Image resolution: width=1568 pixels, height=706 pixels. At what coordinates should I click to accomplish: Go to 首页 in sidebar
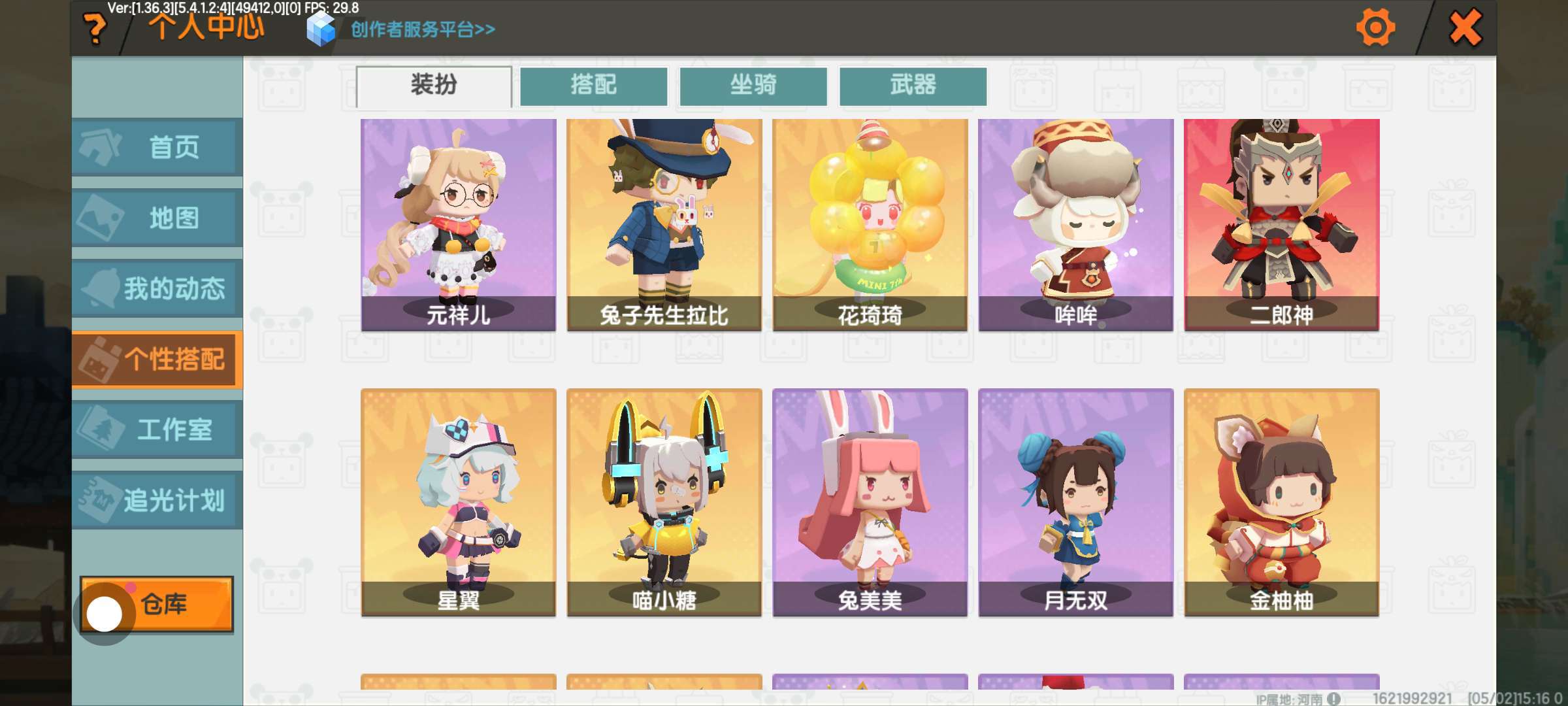157,147
